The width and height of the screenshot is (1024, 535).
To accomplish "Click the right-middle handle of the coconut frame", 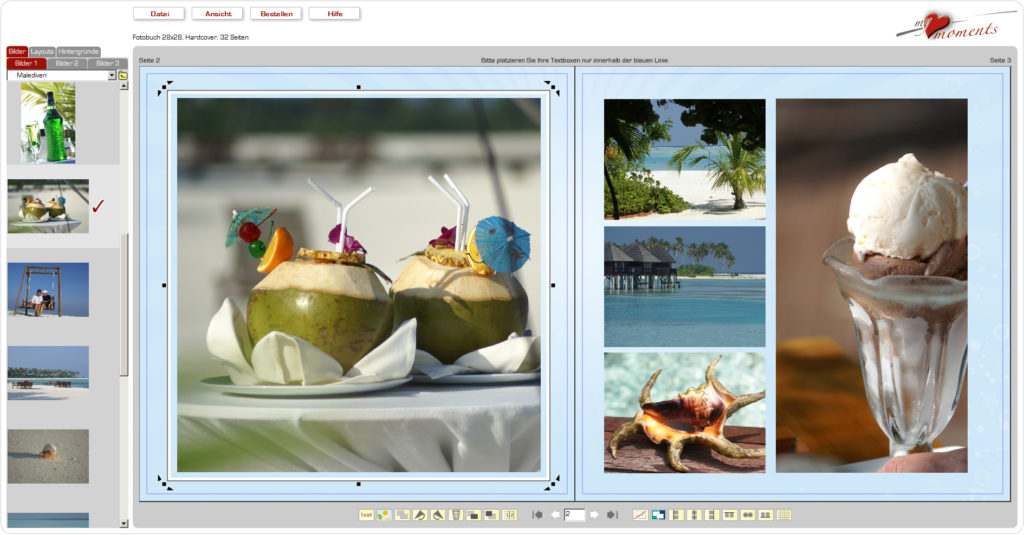I will pyautogui.click(x=553, y=285).
